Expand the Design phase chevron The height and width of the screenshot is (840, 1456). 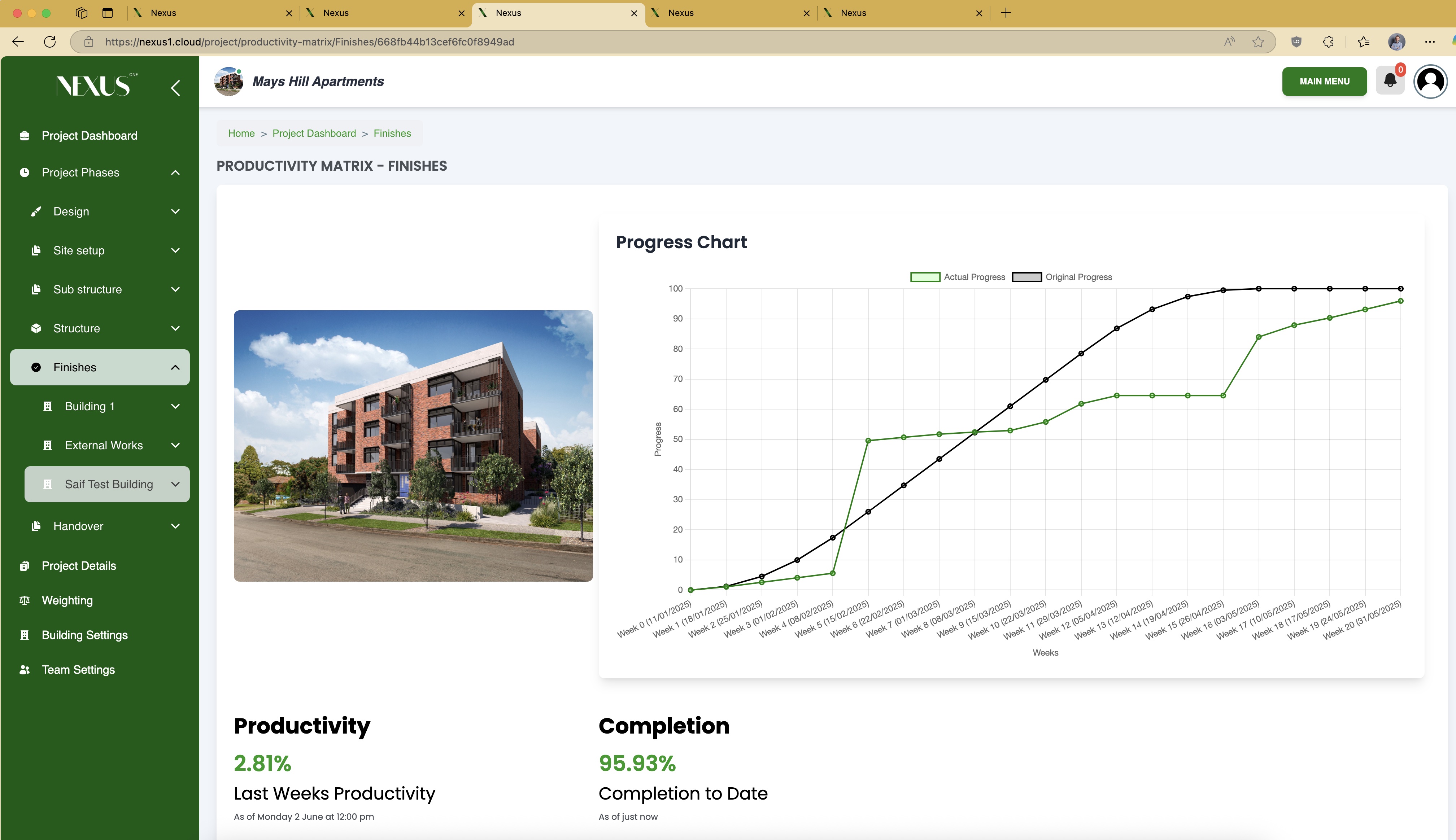coord(175,211)
